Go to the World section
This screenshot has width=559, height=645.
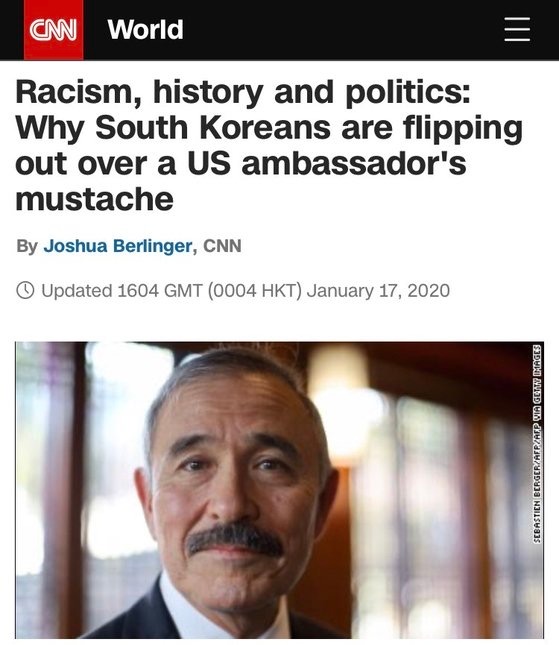[x=145, y=30]
